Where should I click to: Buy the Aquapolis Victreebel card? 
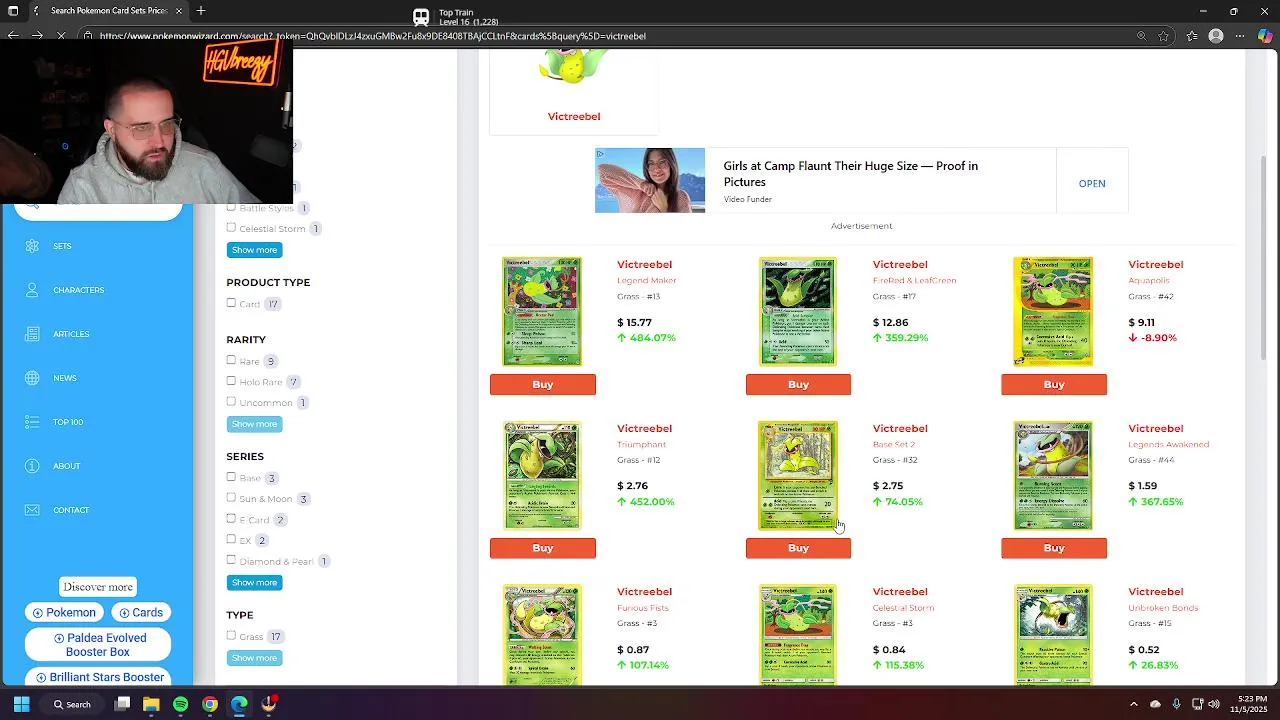point(1054,384)
